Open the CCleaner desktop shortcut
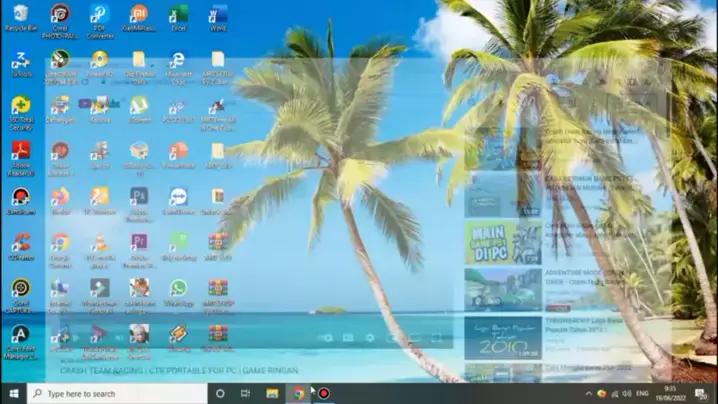The height and width of the screenshot is (404, 718). click(20, 242)
